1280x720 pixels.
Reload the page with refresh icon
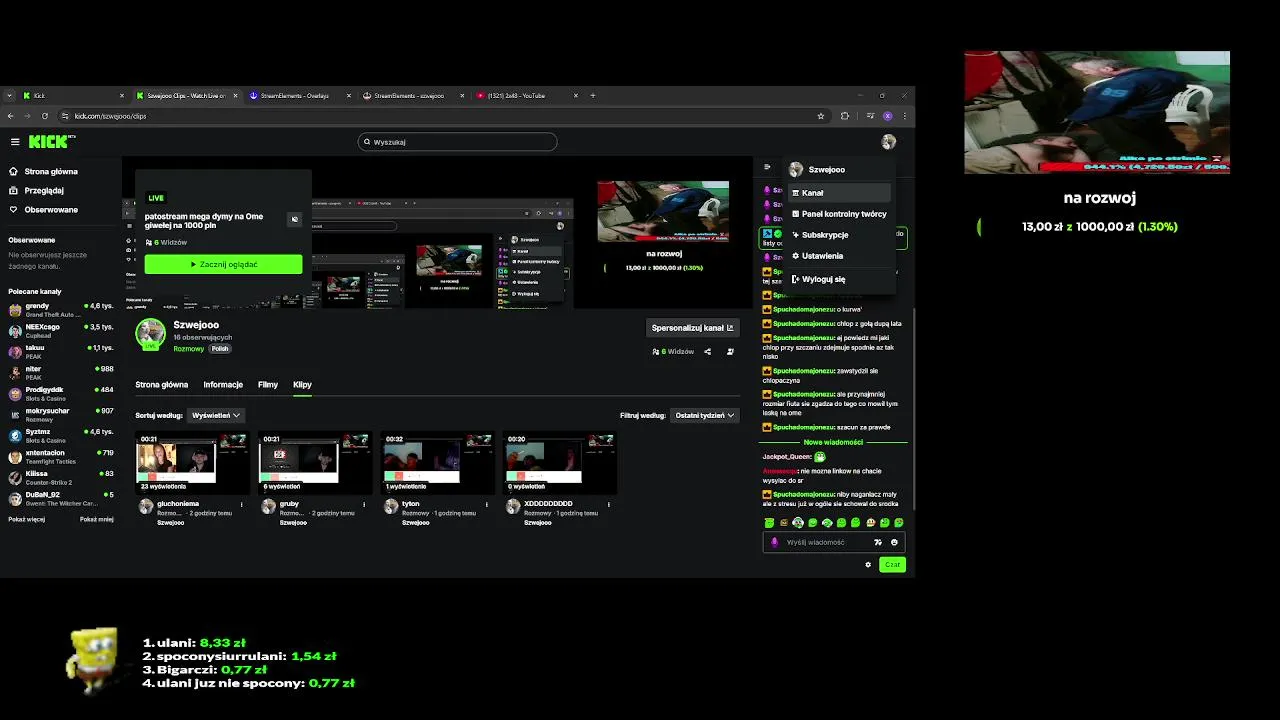pyautogui.click(x=44, y=116)
